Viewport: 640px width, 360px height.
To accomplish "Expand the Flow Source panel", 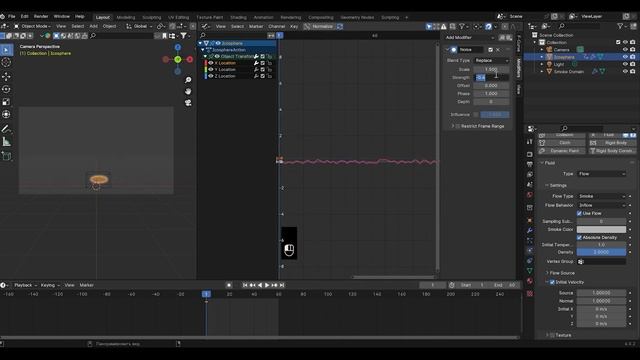I will [562, 273].
